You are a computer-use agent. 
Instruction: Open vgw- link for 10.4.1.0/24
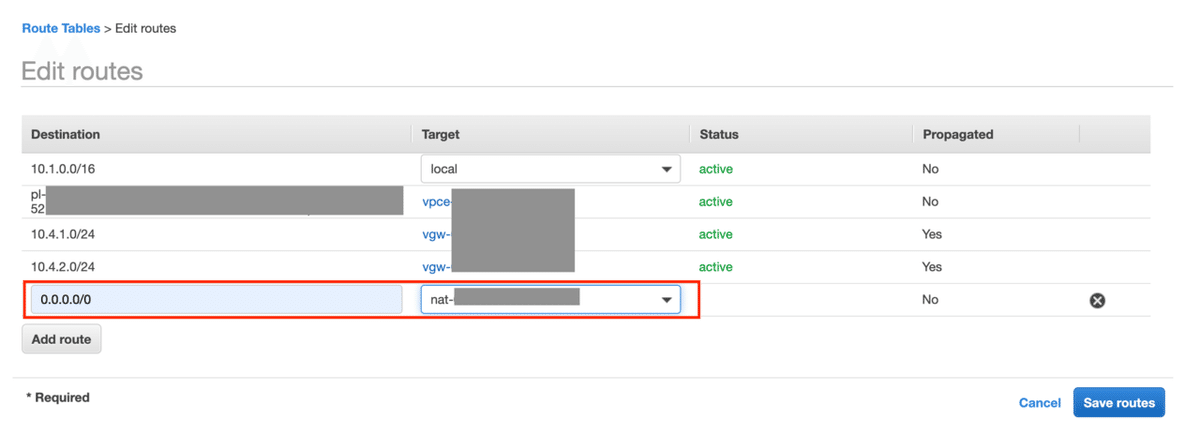coord(436,235)
